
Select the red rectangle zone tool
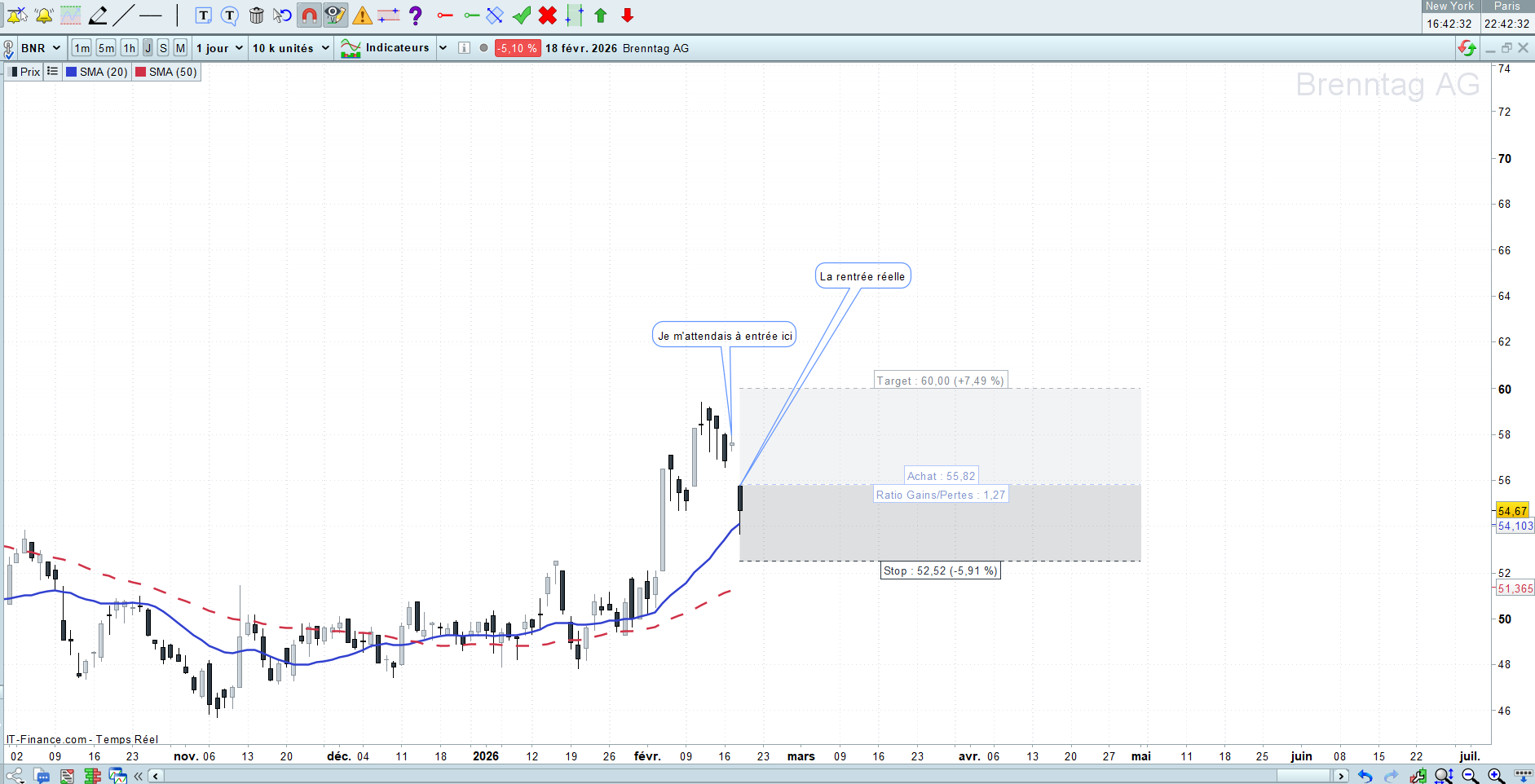pos(389,15)
